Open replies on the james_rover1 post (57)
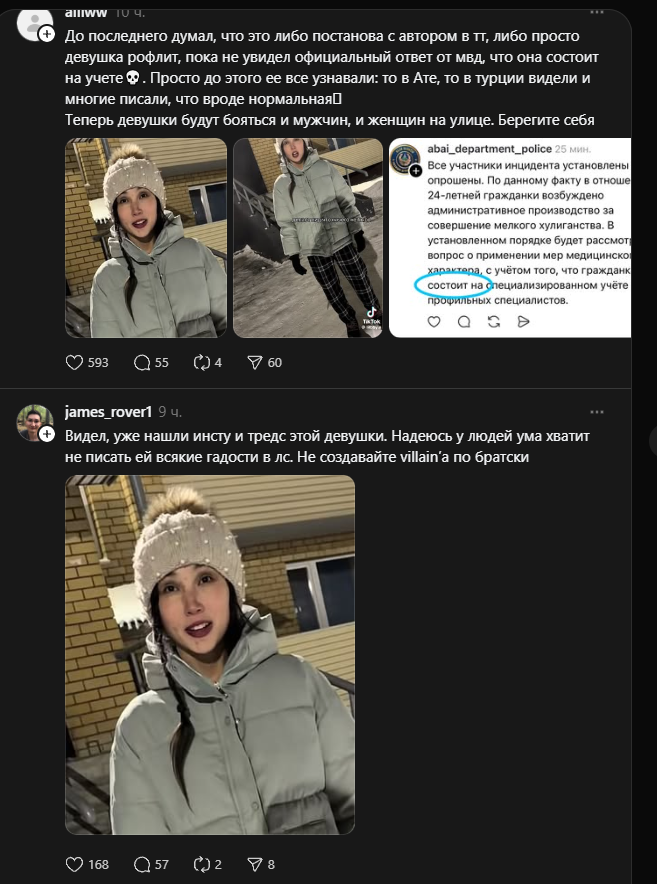Screen dimensions: 657x884 point(142,864)
